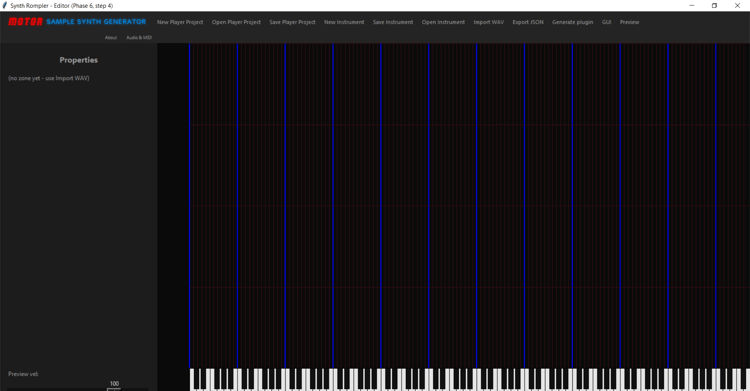Open the GUI editor
The height and width of the screenshot is (391, 750).
point(607,22)
